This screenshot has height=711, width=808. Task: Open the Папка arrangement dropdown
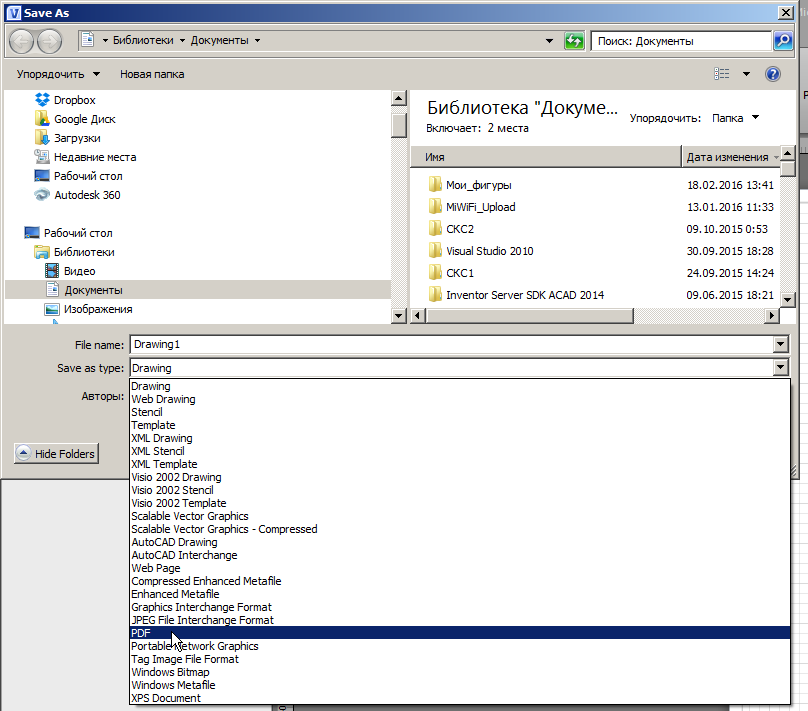pyautogui.click(x=735, y=118)
